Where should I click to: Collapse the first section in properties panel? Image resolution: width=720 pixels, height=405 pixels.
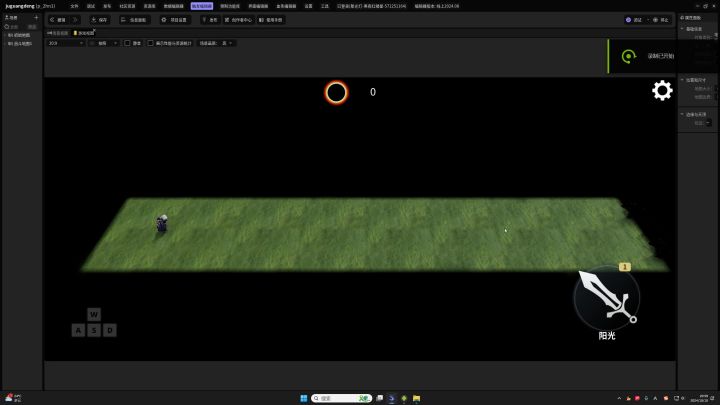click(682, 28)
